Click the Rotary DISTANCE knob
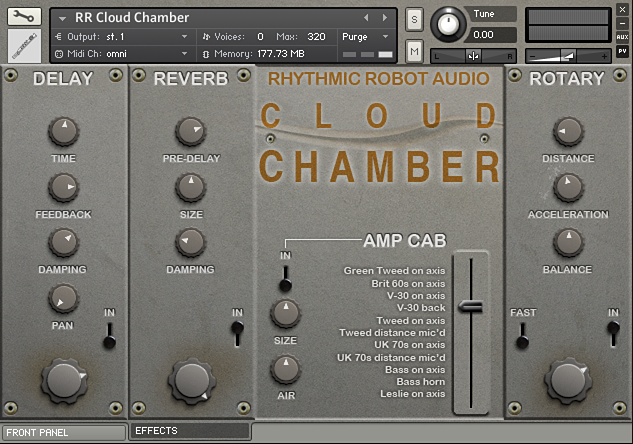The width and height of the screenshot is (633, 444). [x=568, y=132]
